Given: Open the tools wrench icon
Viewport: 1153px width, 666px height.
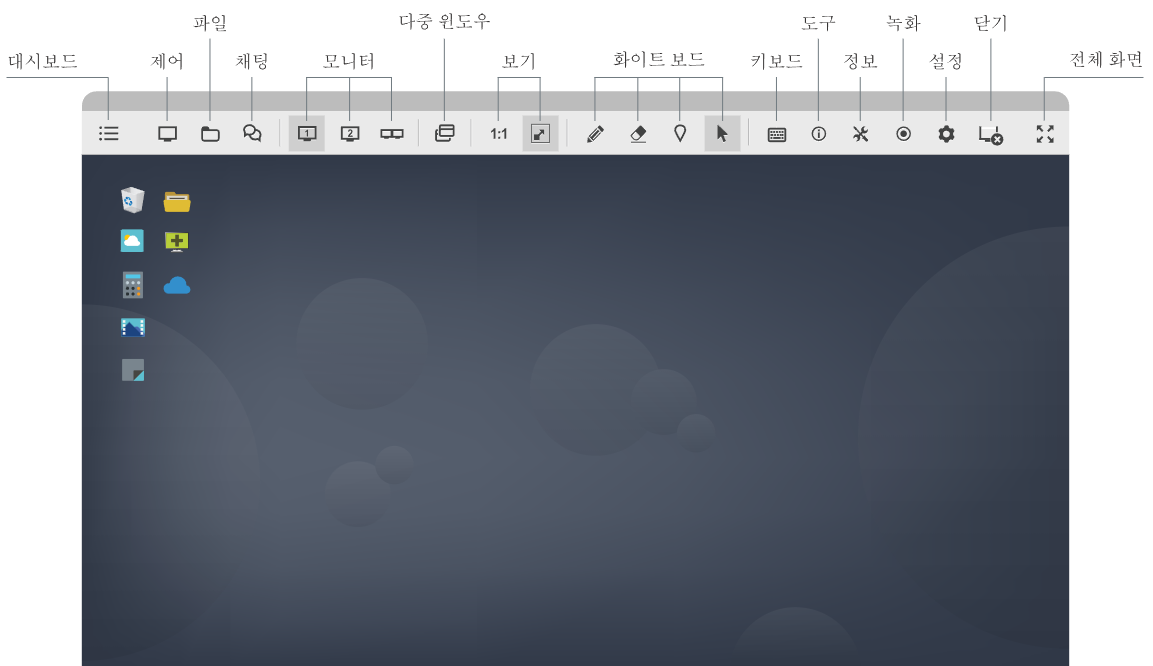Looking at the screenshot, I should tap(860, 134).
